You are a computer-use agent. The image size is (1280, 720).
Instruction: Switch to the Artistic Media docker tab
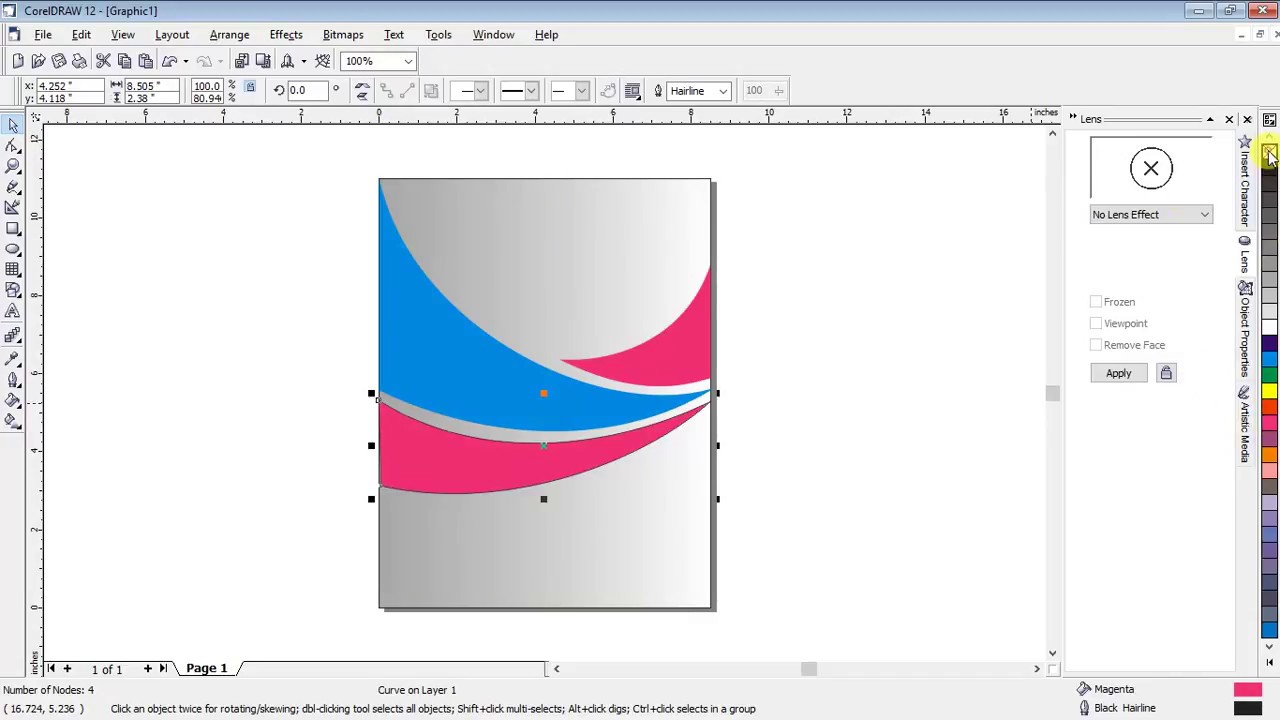[1244, 425]
